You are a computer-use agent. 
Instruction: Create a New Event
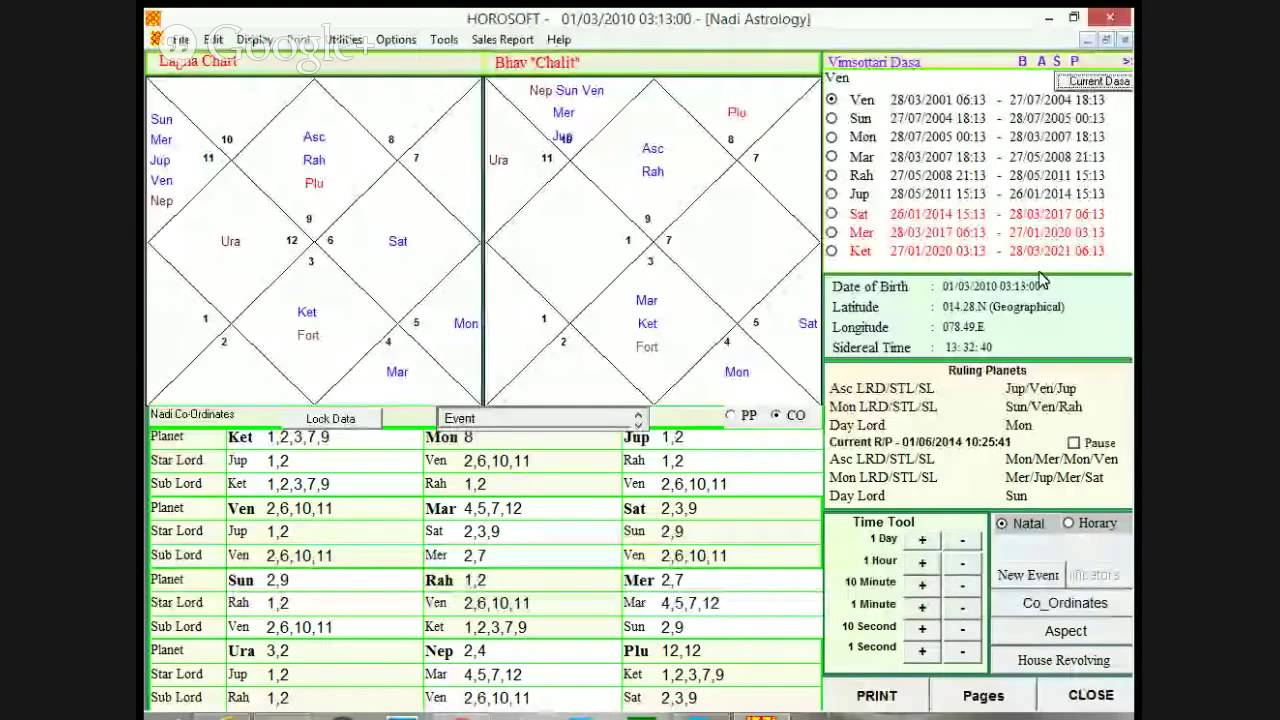click(x=1027, y=575)
